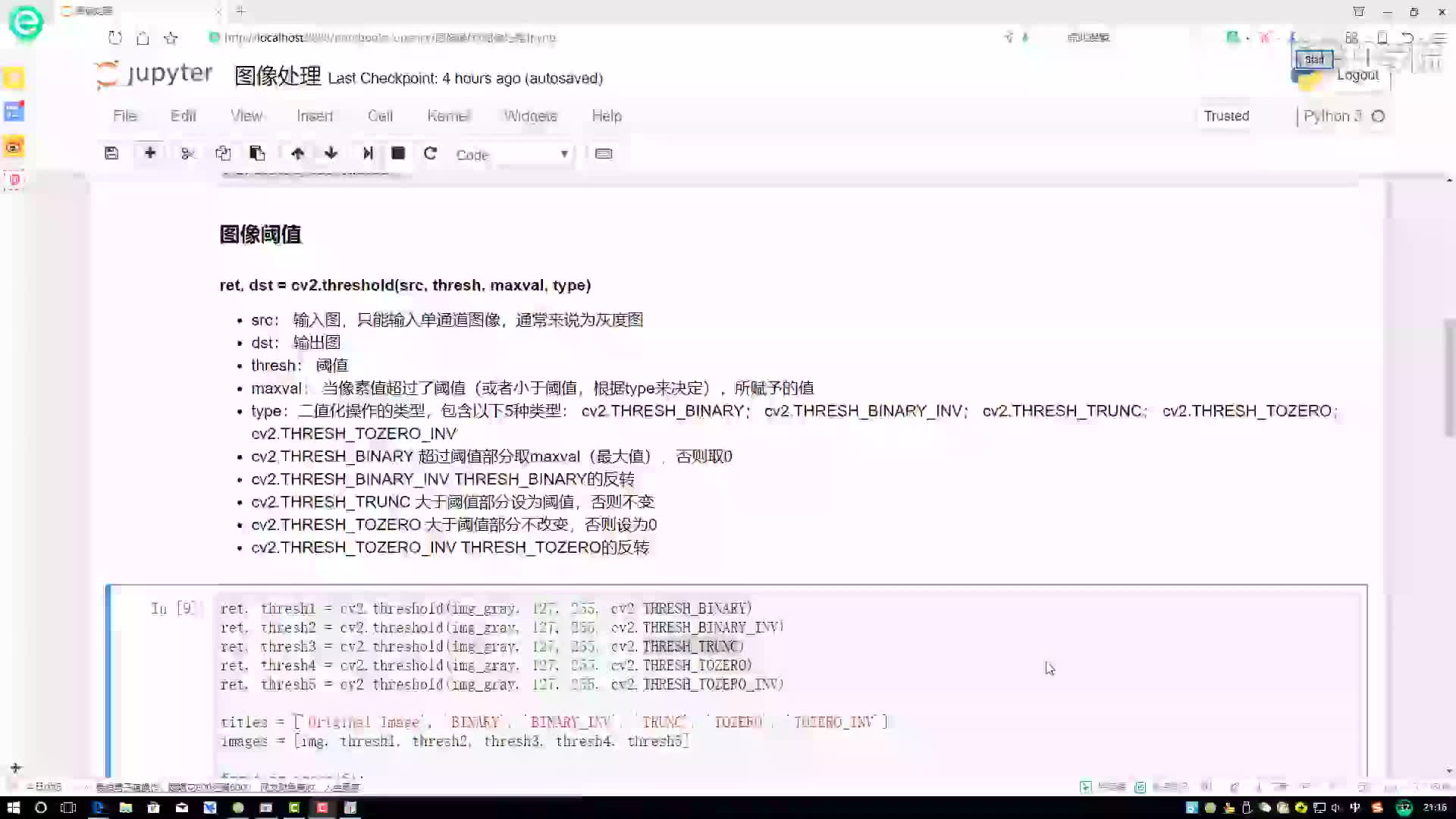Open File Explorer from the taskbar

126,808
